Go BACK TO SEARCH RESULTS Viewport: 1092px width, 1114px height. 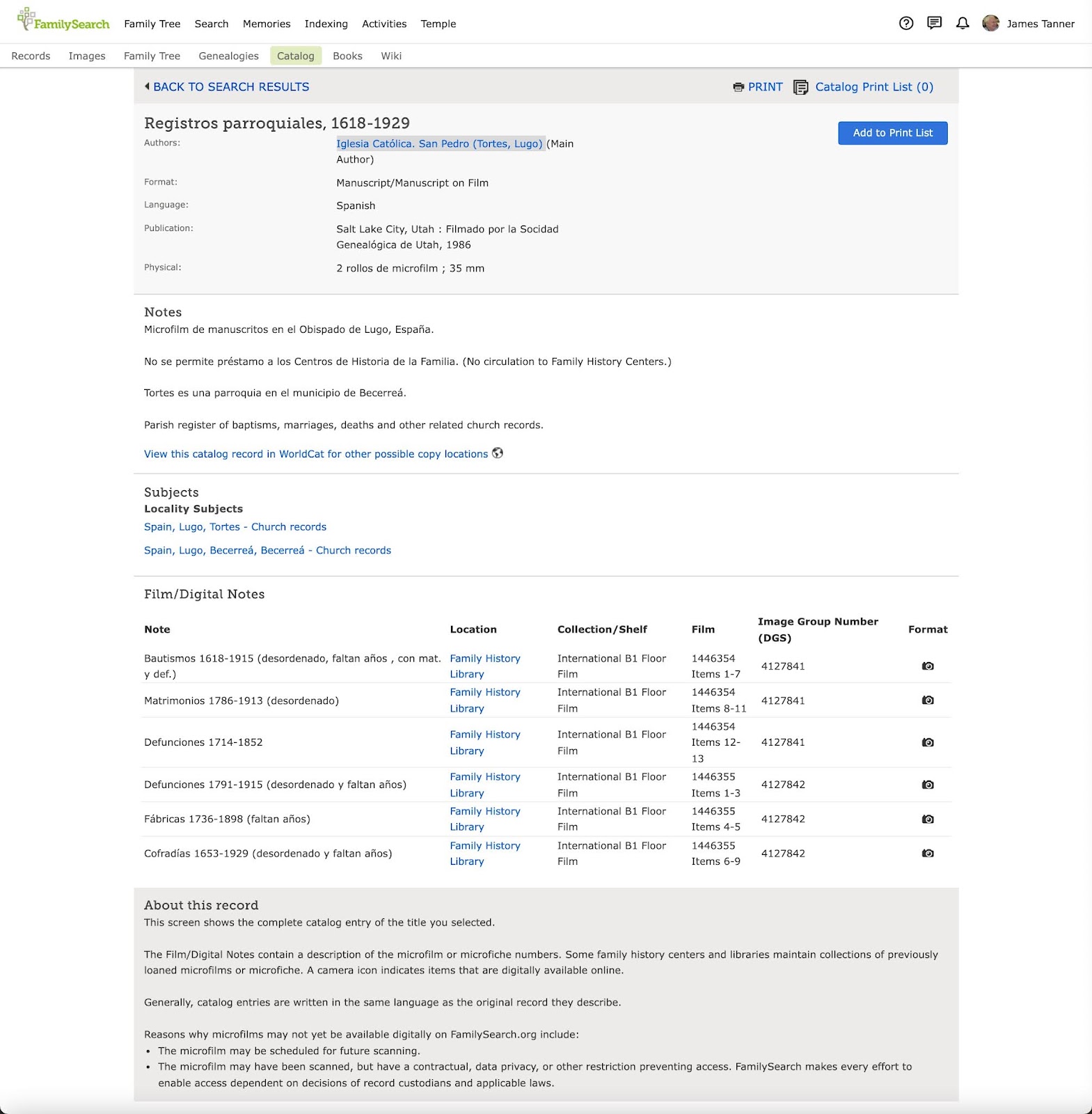coord(231,87)
